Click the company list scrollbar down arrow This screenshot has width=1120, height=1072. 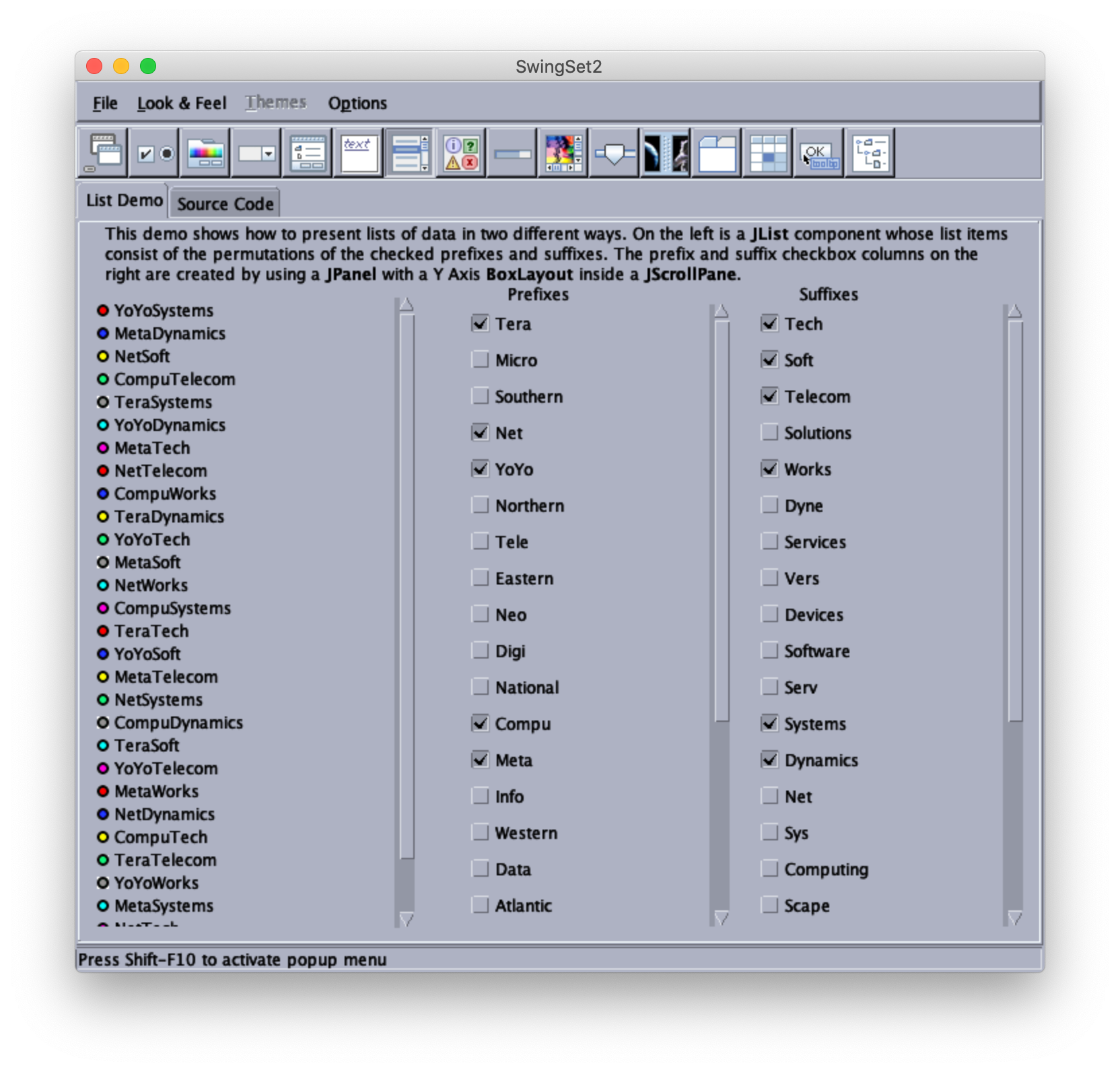coord(407,918)
